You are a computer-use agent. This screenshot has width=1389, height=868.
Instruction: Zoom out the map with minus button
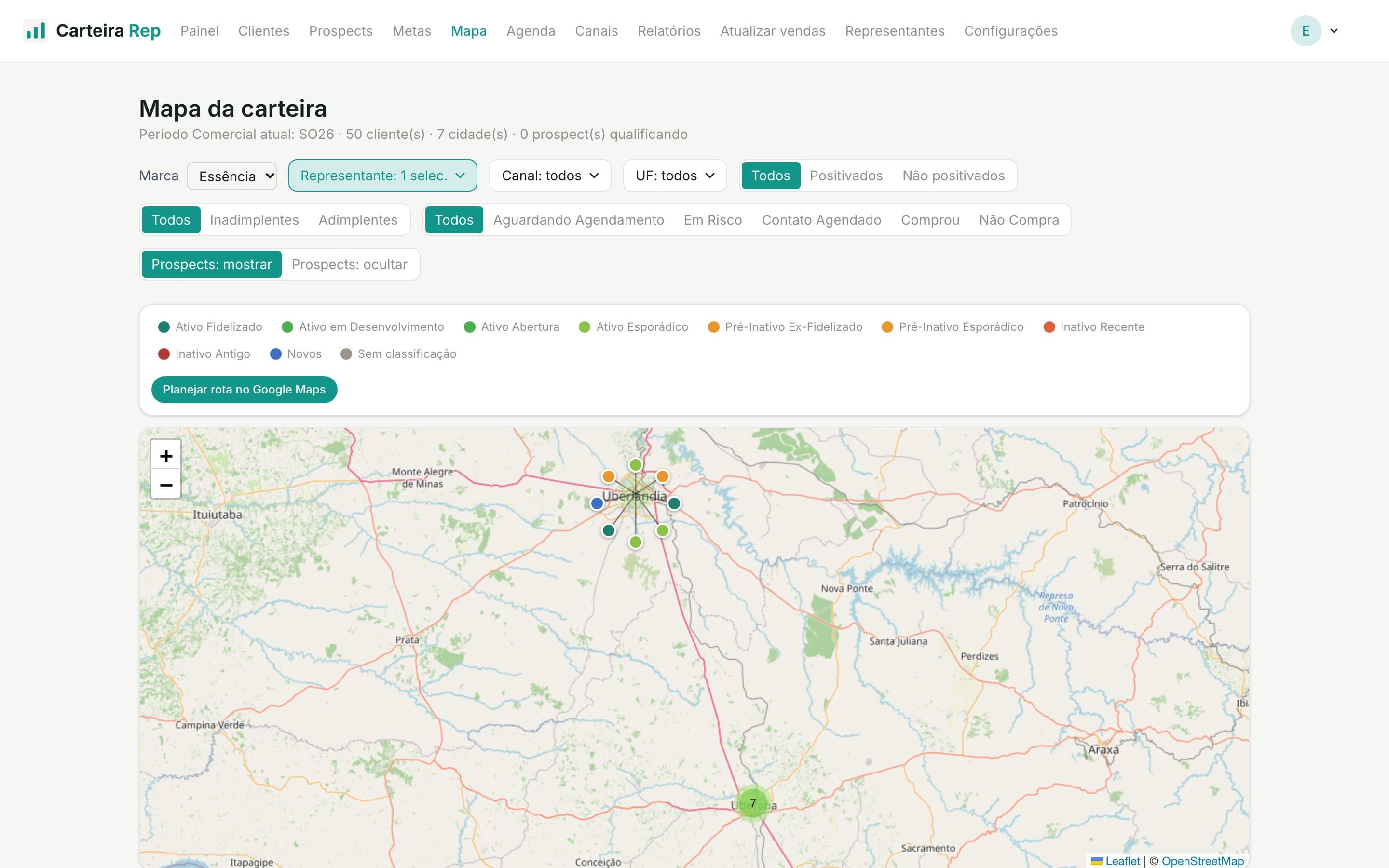point(166,485)
